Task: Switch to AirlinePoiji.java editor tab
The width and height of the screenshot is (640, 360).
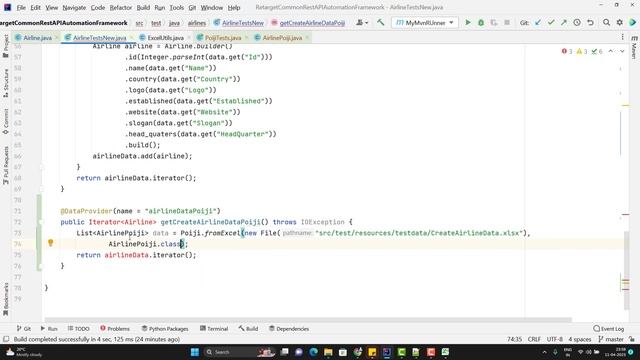Action: tap(282, 38)
